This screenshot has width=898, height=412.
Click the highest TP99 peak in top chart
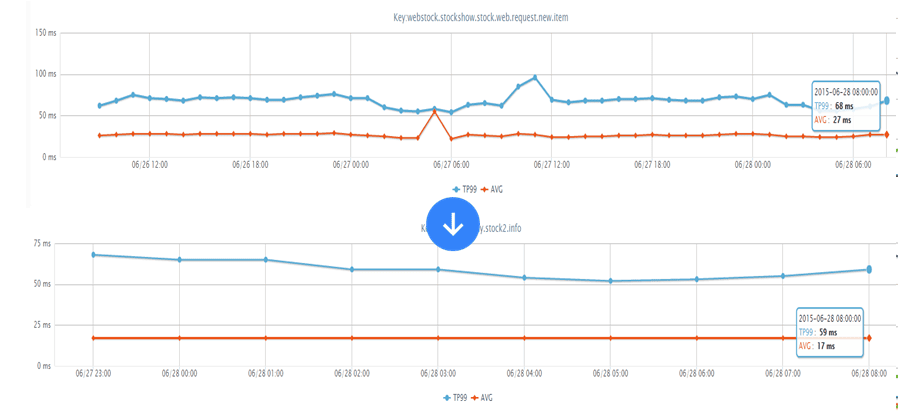pyautogui.click(x=535, y=77)
